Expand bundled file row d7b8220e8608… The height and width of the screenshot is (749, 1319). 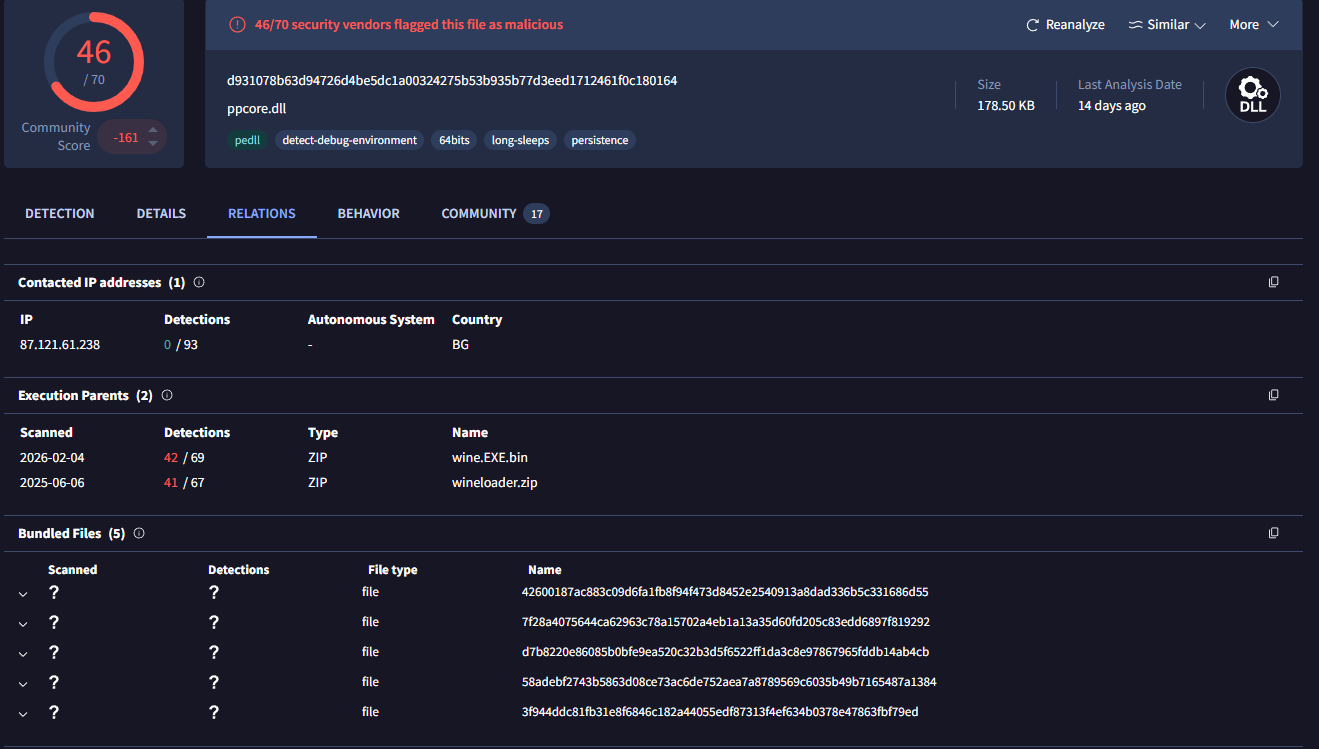click(x=23, y=653)
